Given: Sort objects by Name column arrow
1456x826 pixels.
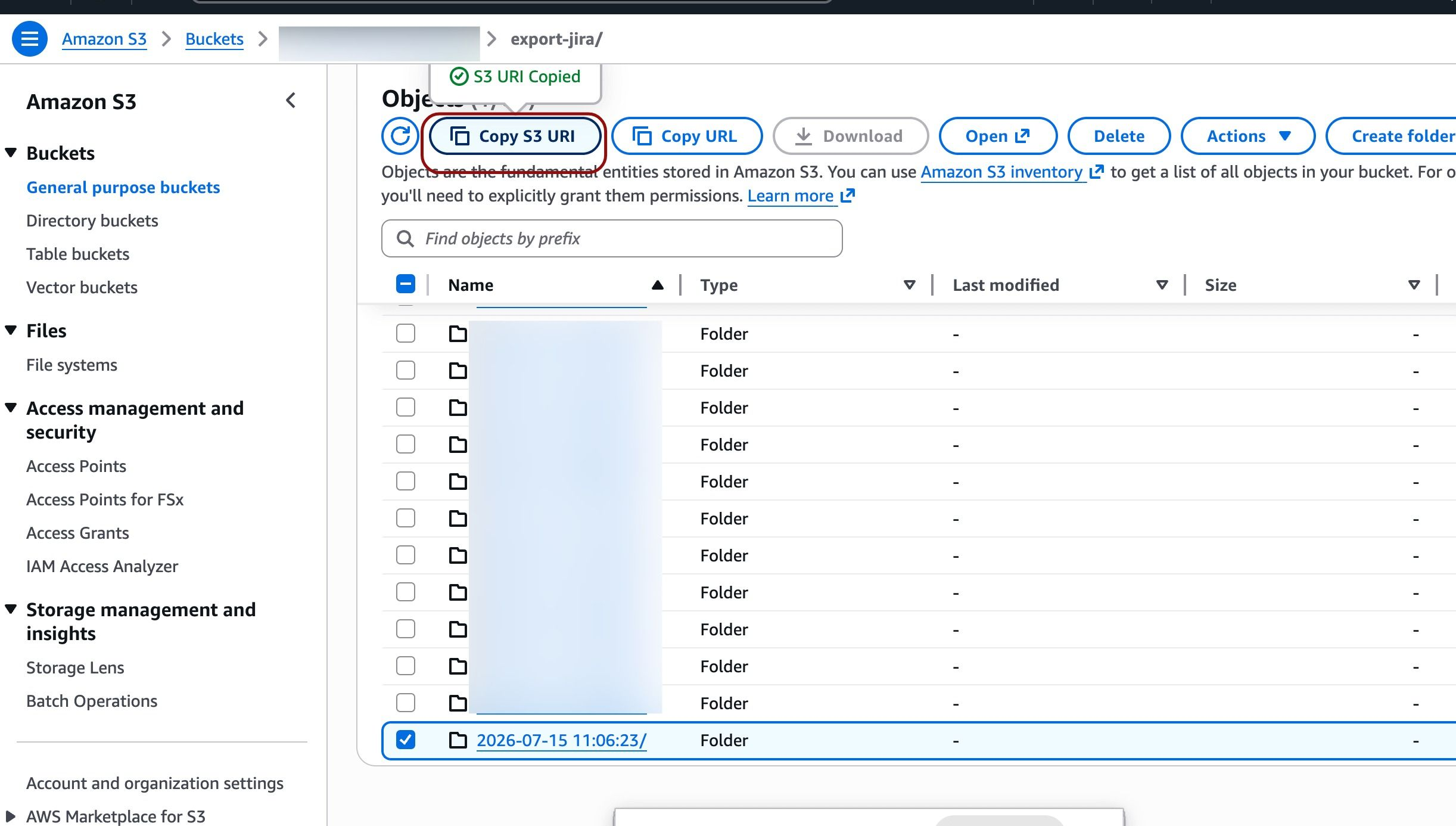Looking at the screenshot, I should (x=658, y=285).
